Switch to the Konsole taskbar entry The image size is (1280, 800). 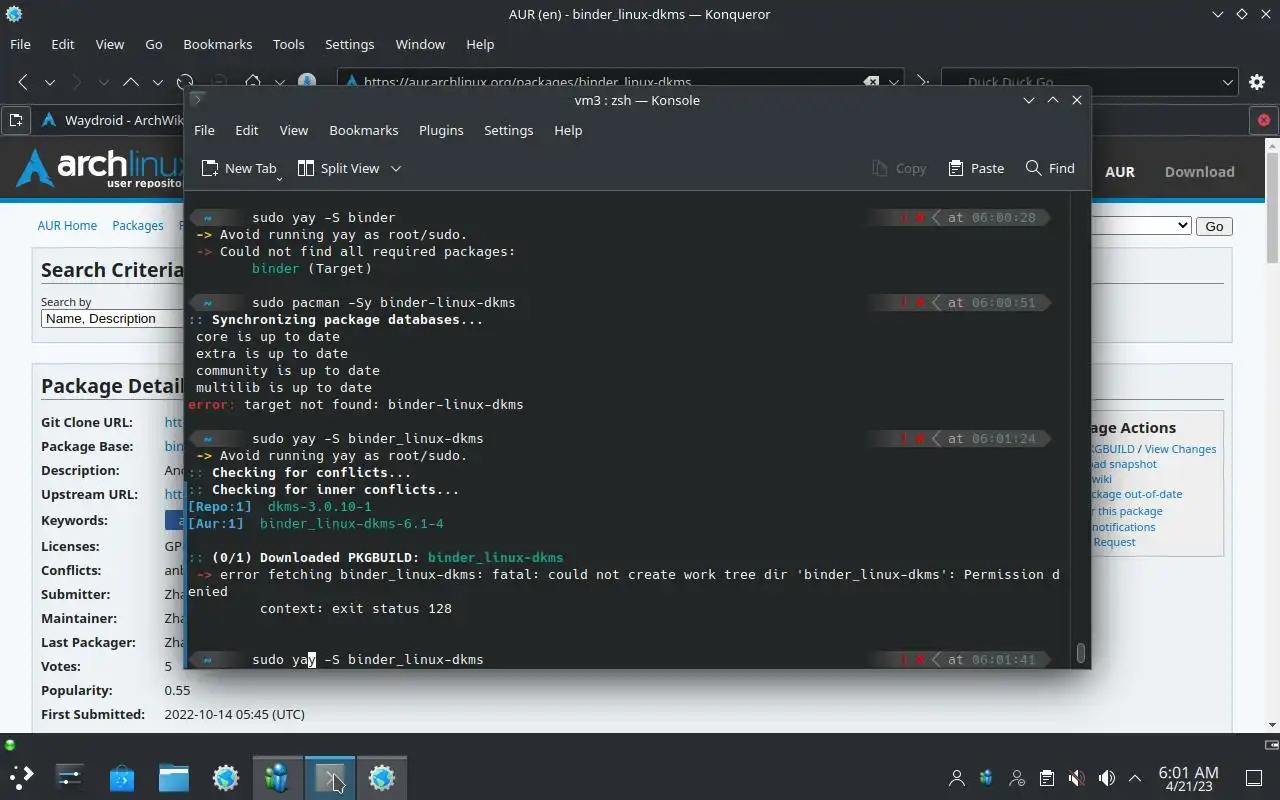click(x=330, y=777)
